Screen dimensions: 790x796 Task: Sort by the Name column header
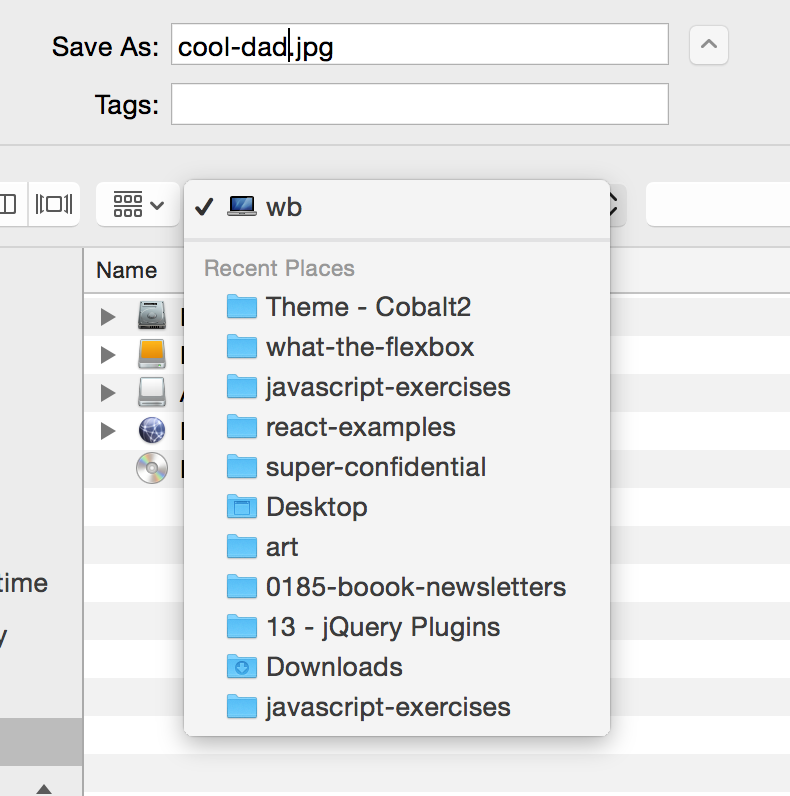pyautogui.click(x=126, y=270)
